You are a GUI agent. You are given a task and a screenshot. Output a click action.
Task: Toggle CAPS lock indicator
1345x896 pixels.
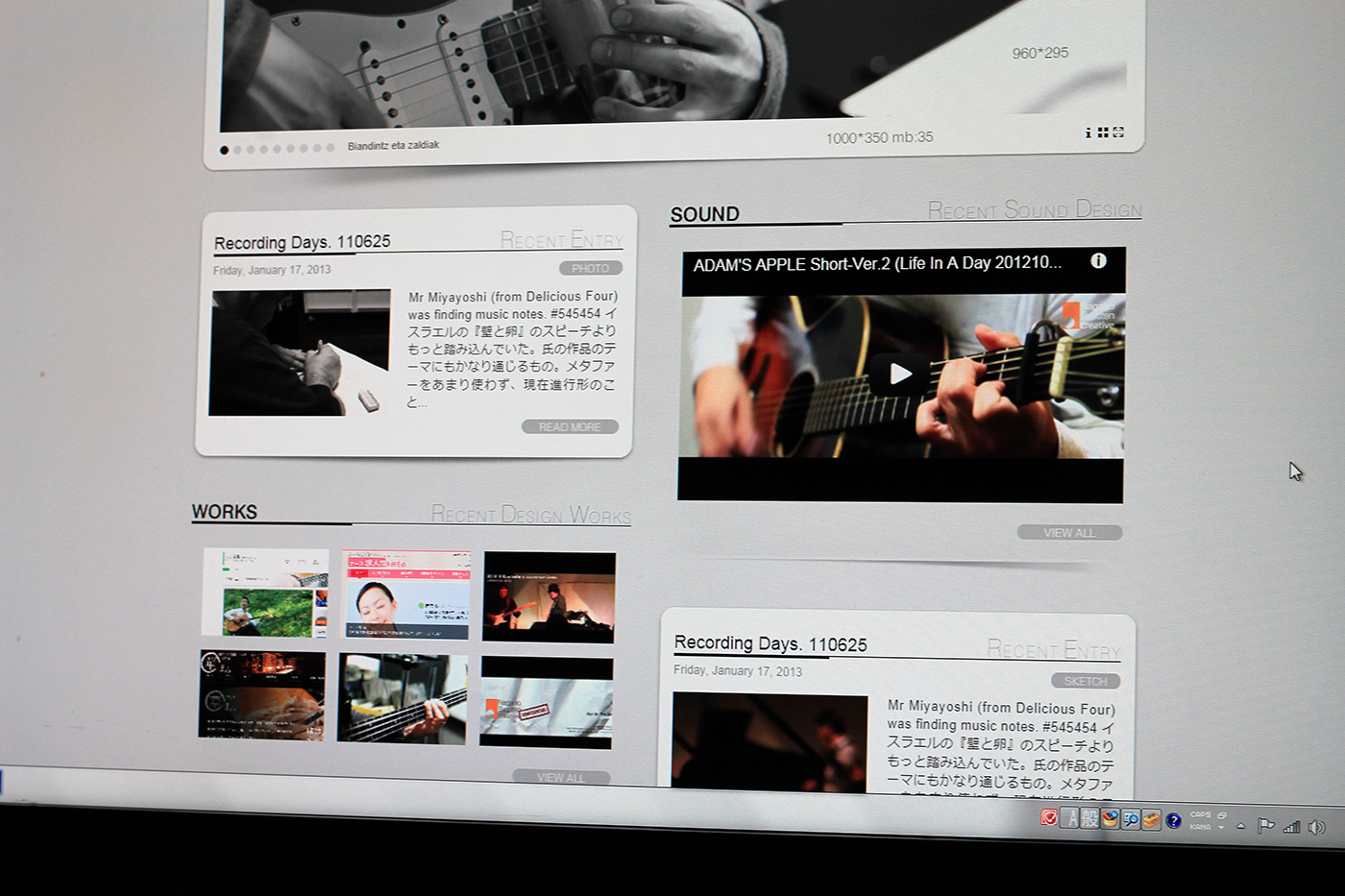click(x=1201, y=814)
